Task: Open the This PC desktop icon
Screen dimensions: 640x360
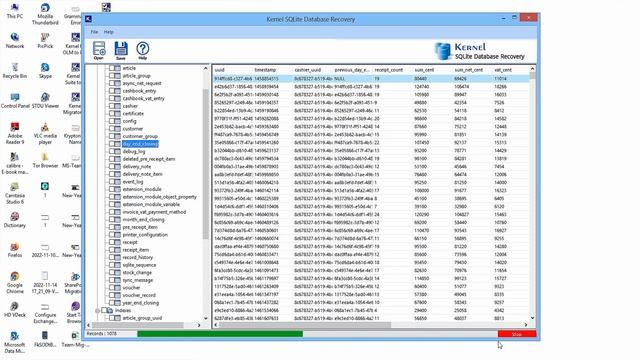Action: point(15,11)
